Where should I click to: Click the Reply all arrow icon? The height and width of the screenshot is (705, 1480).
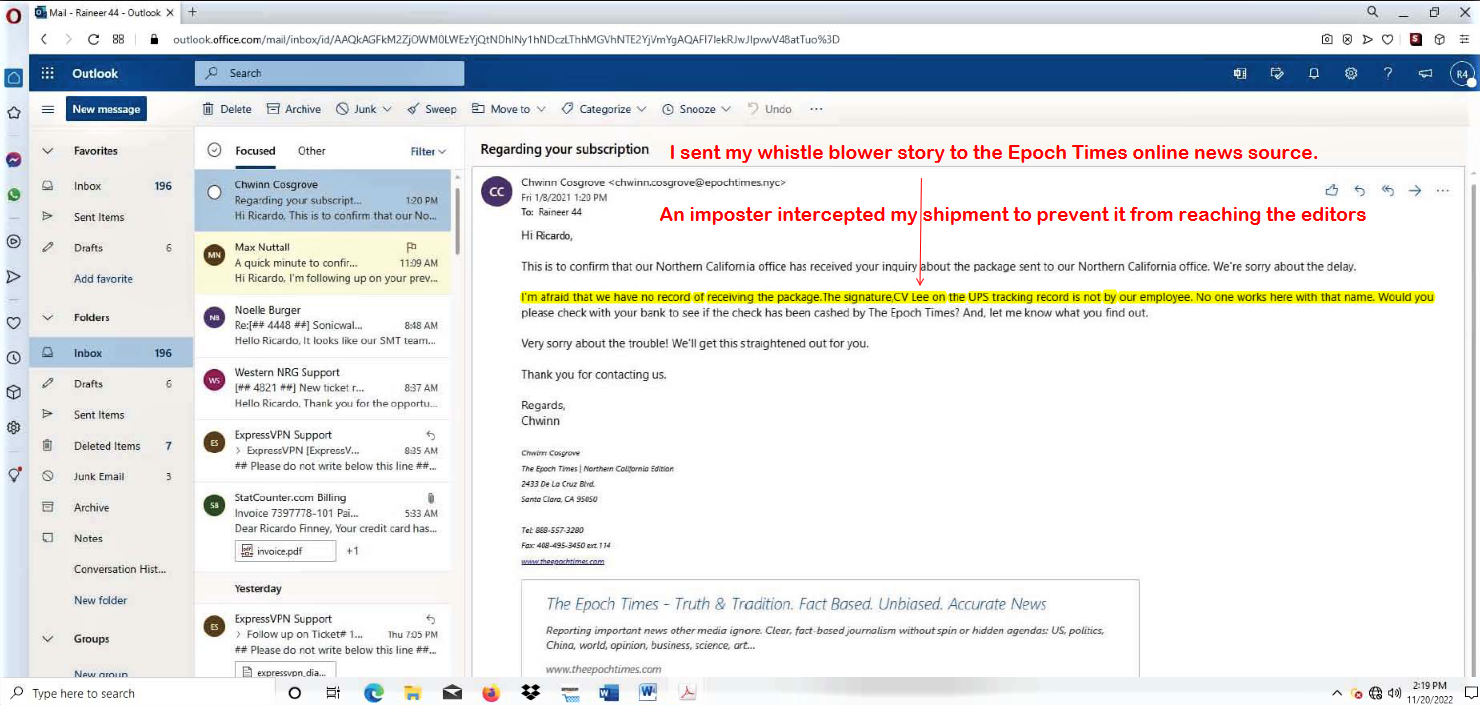(1387, 190)
